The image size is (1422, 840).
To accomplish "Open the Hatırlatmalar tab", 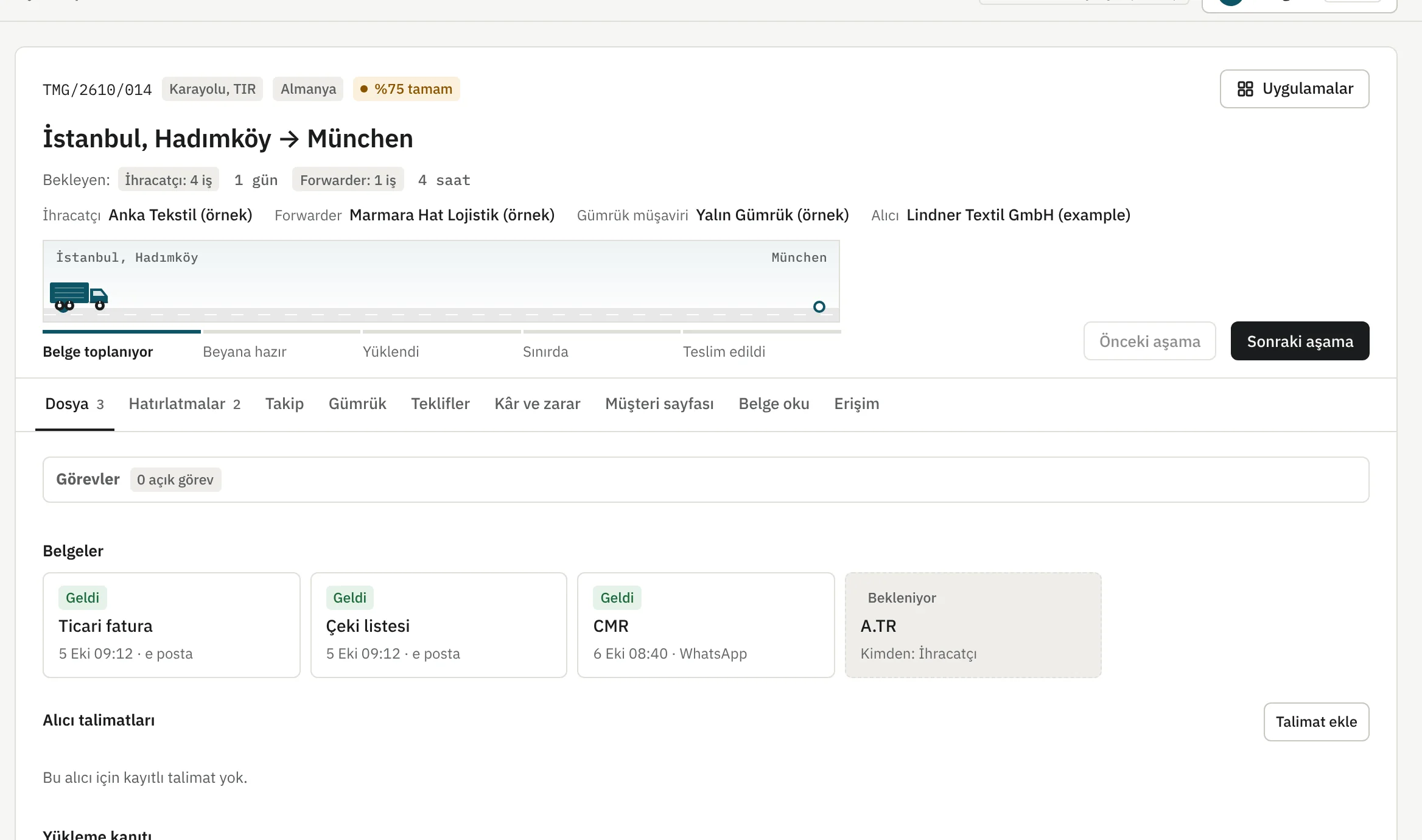I will (x=184, y=404).
